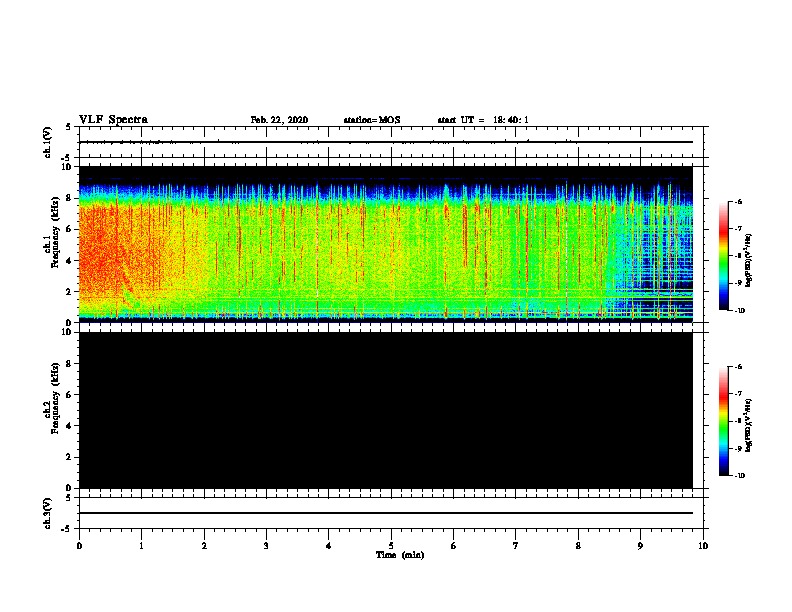Click the "station=MOS" header text

[372, 120]
